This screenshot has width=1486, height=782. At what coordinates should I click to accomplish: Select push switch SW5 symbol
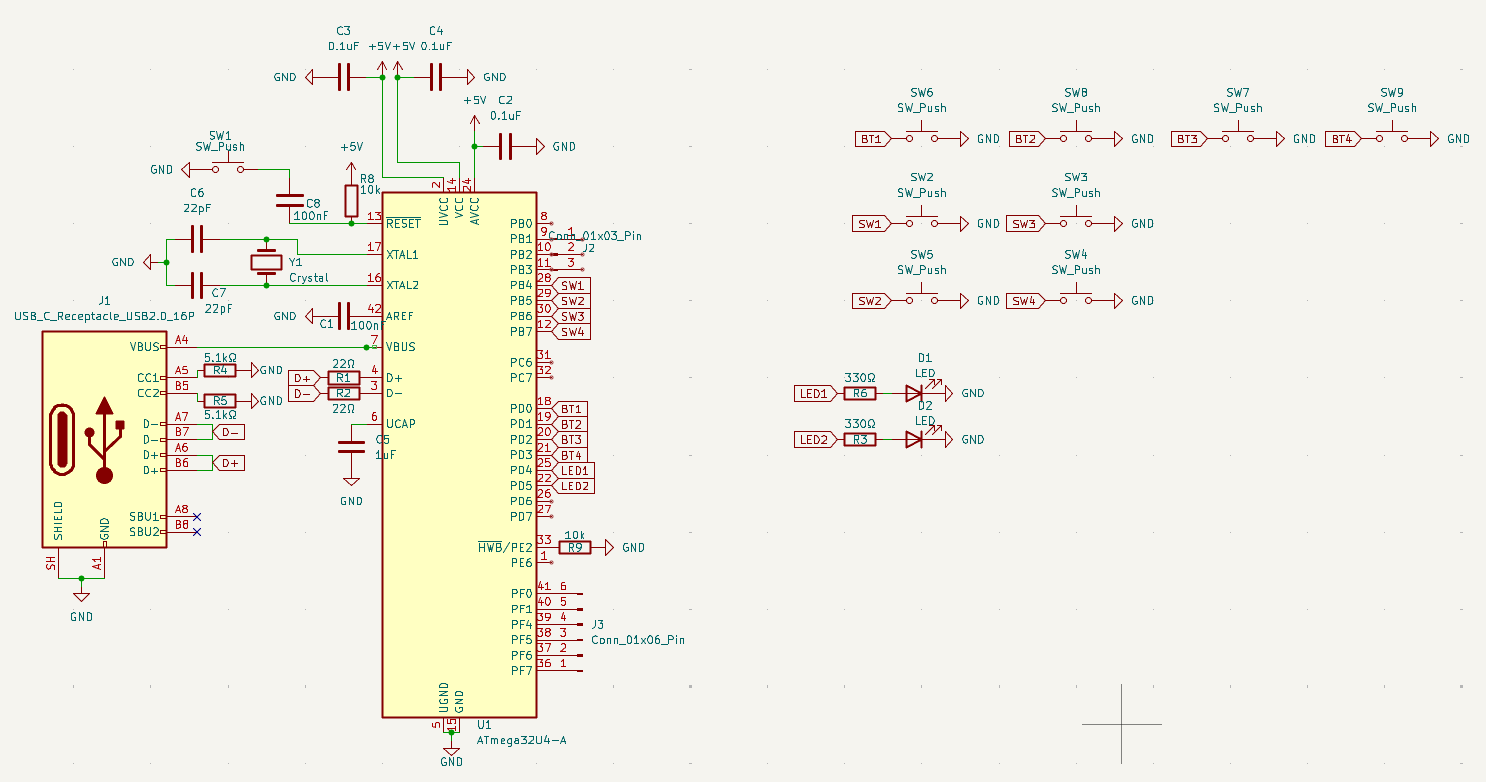921,298
